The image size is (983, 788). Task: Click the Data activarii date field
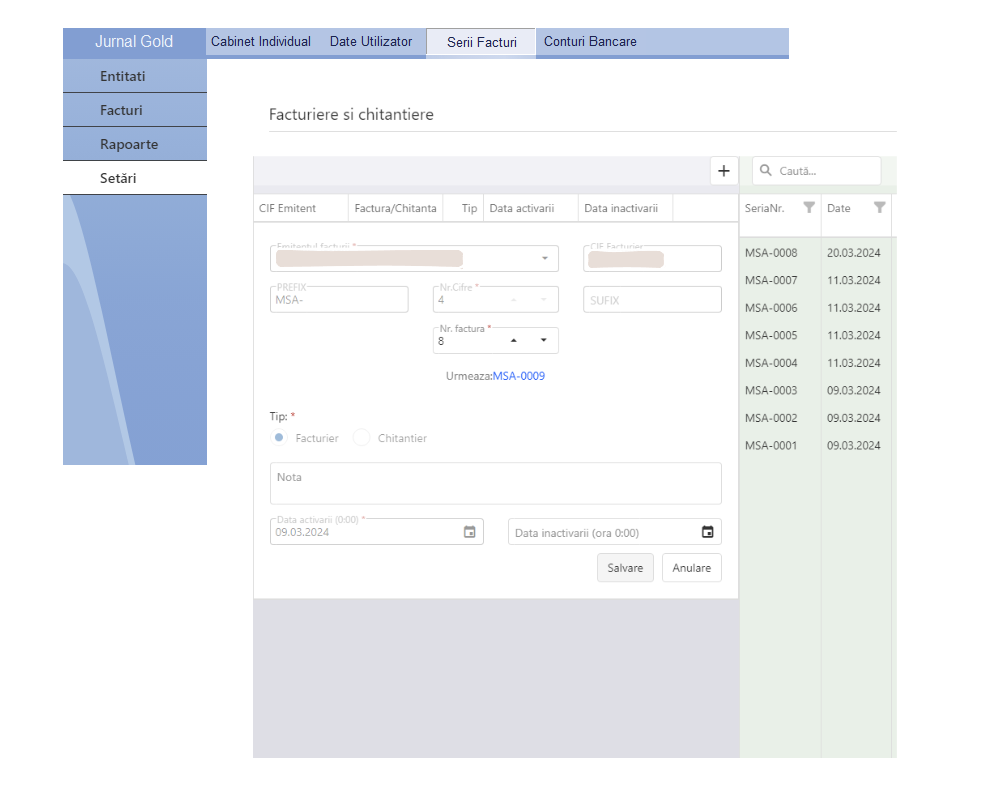click(376, 532)
